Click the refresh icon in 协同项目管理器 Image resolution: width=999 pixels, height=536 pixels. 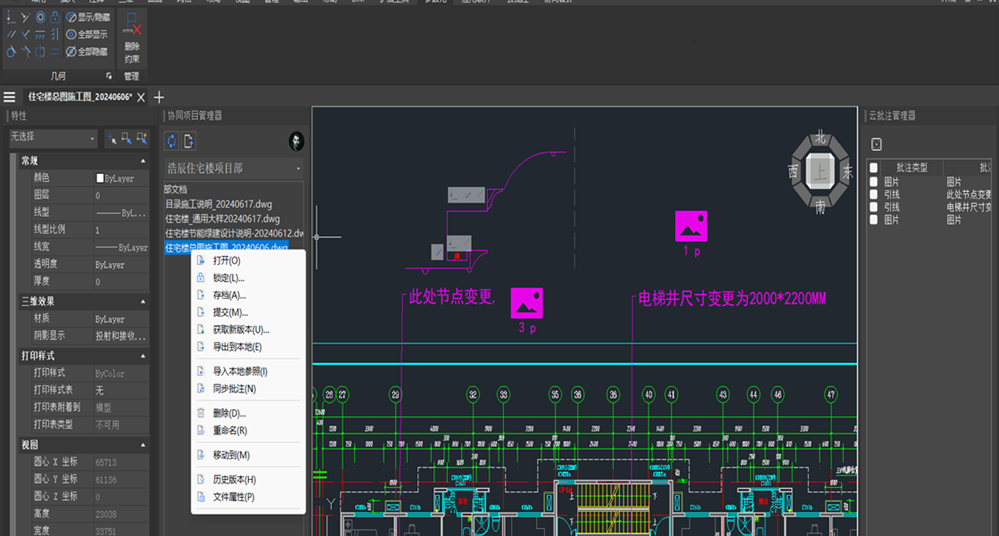coord(171,141)
